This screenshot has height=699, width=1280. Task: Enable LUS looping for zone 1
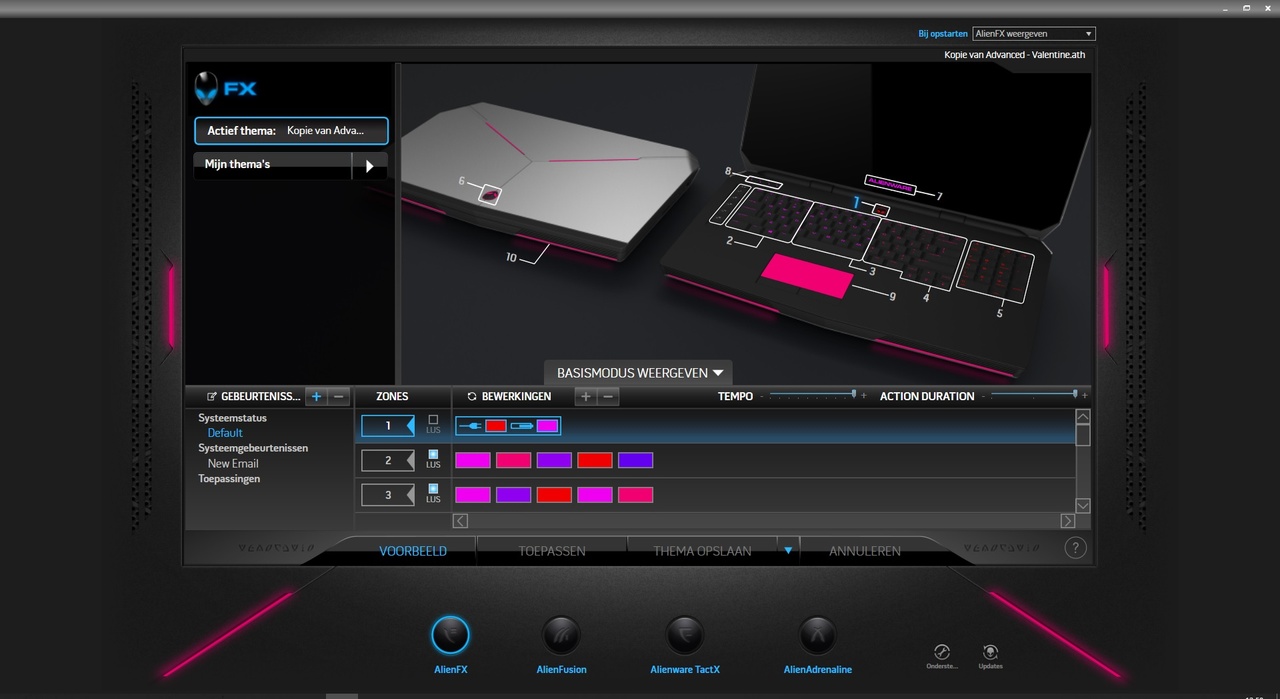[432, 420]
